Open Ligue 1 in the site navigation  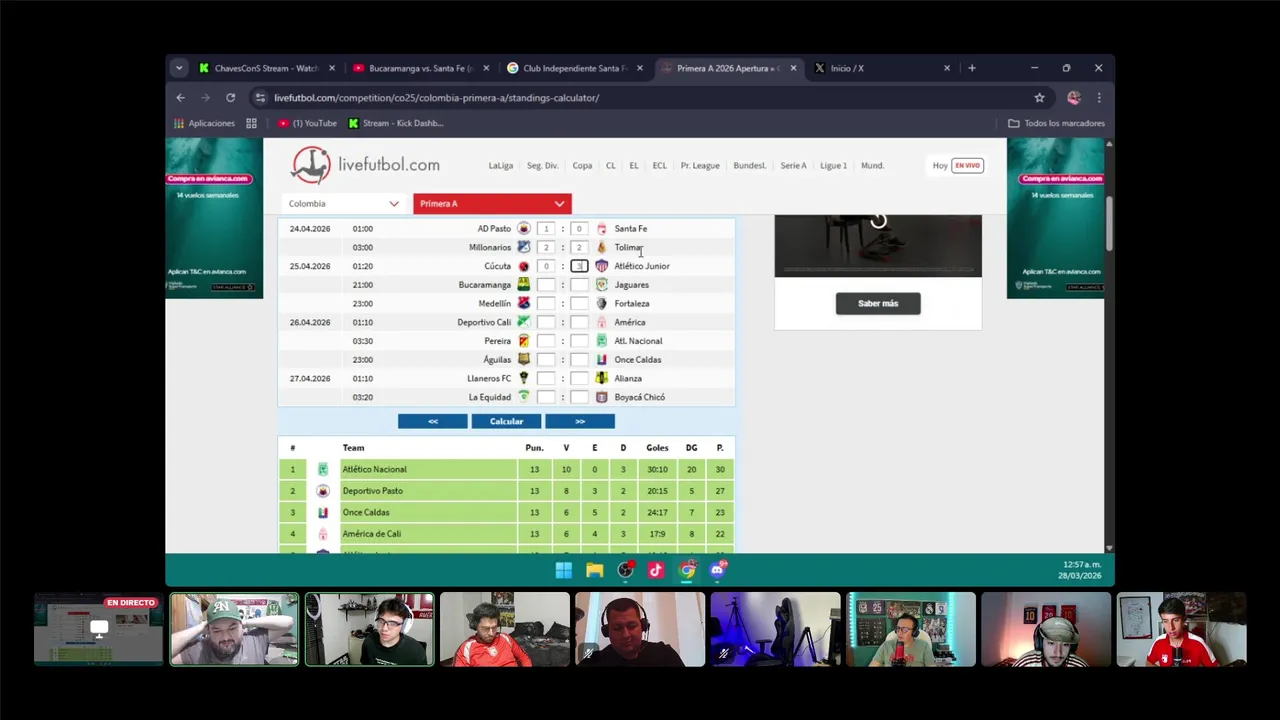[833, 166]
